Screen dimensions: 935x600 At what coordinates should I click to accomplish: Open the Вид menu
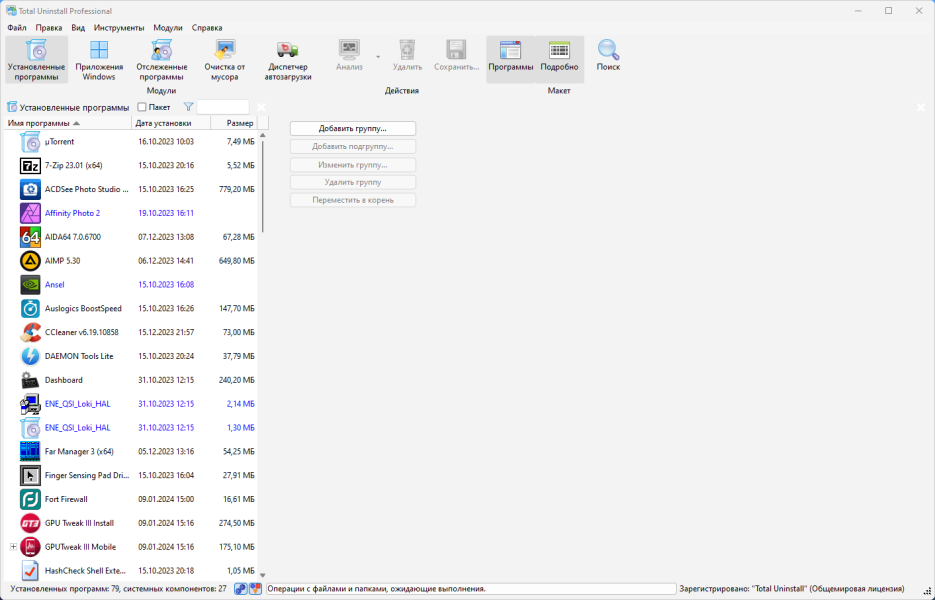pyautogui.click(x=78, y=28)
